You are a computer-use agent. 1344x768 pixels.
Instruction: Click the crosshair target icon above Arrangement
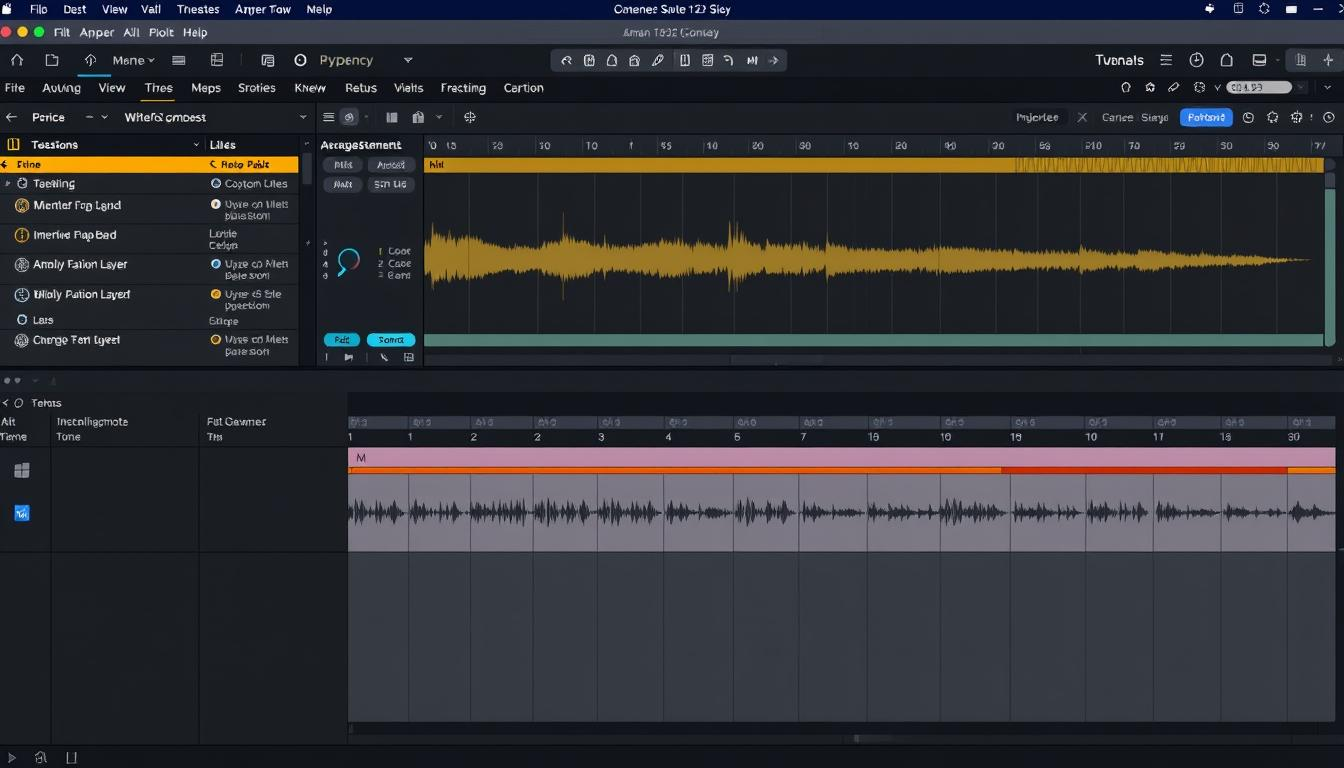469,117
